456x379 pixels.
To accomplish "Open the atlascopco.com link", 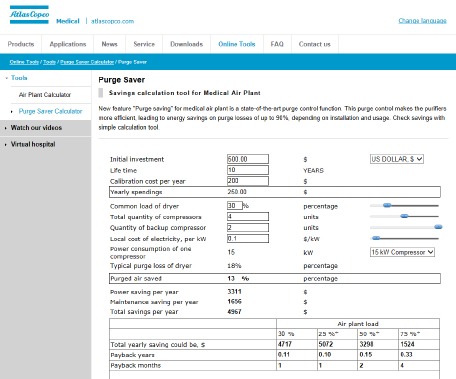I will coord(112,21).
